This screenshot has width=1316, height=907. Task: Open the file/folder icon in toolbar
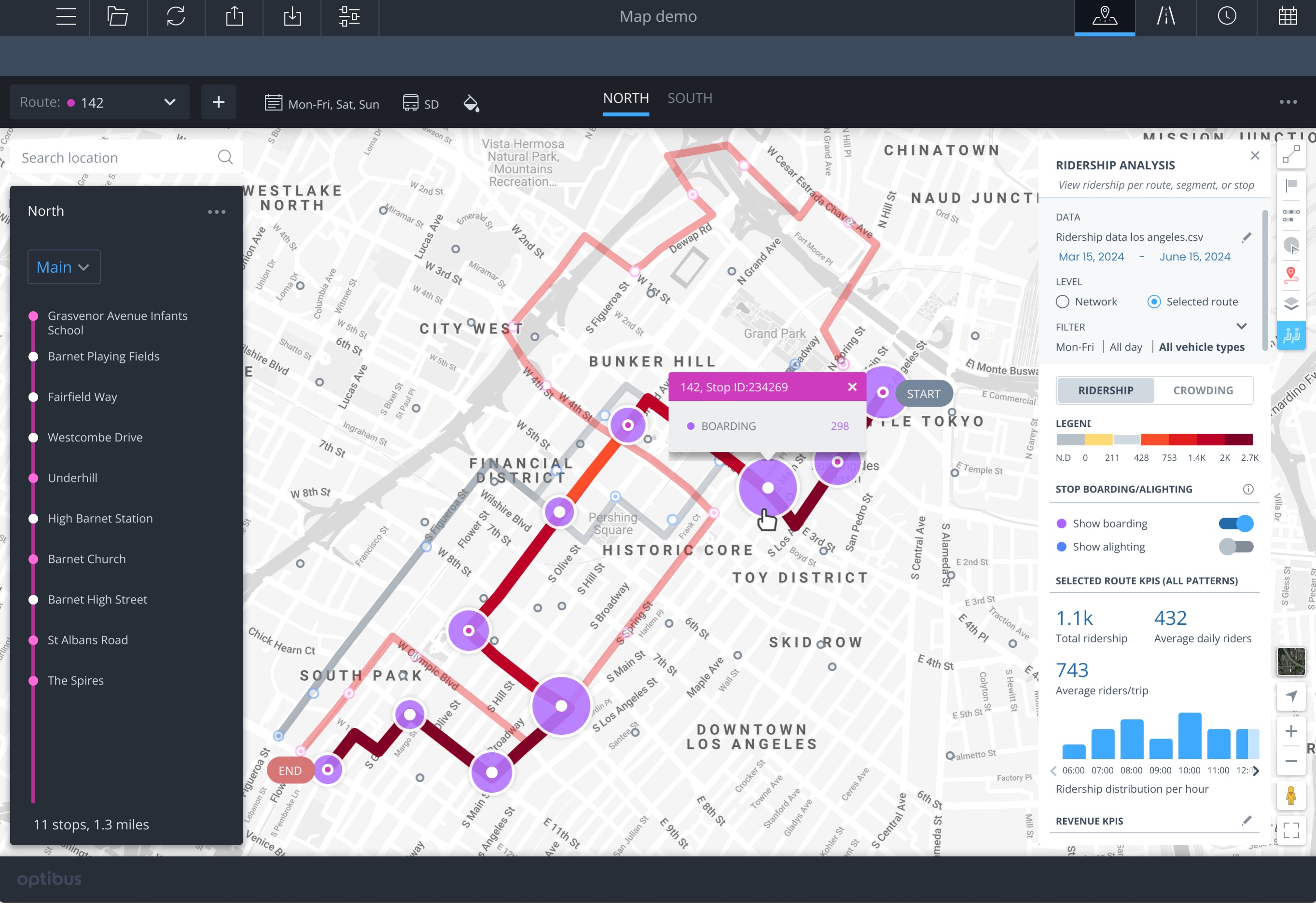118,15
